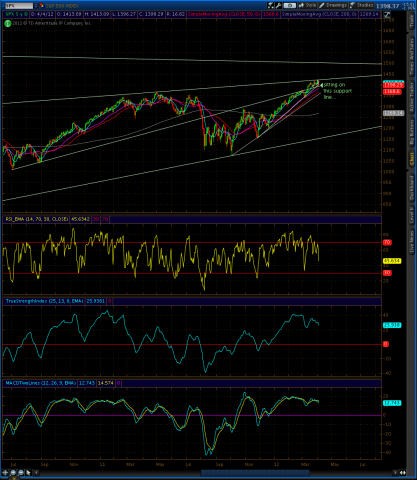The height and width of the screenshot is (480, 417).
Task: Click the scroll right arrow on time scrollbar
Action: click(395, 473)
